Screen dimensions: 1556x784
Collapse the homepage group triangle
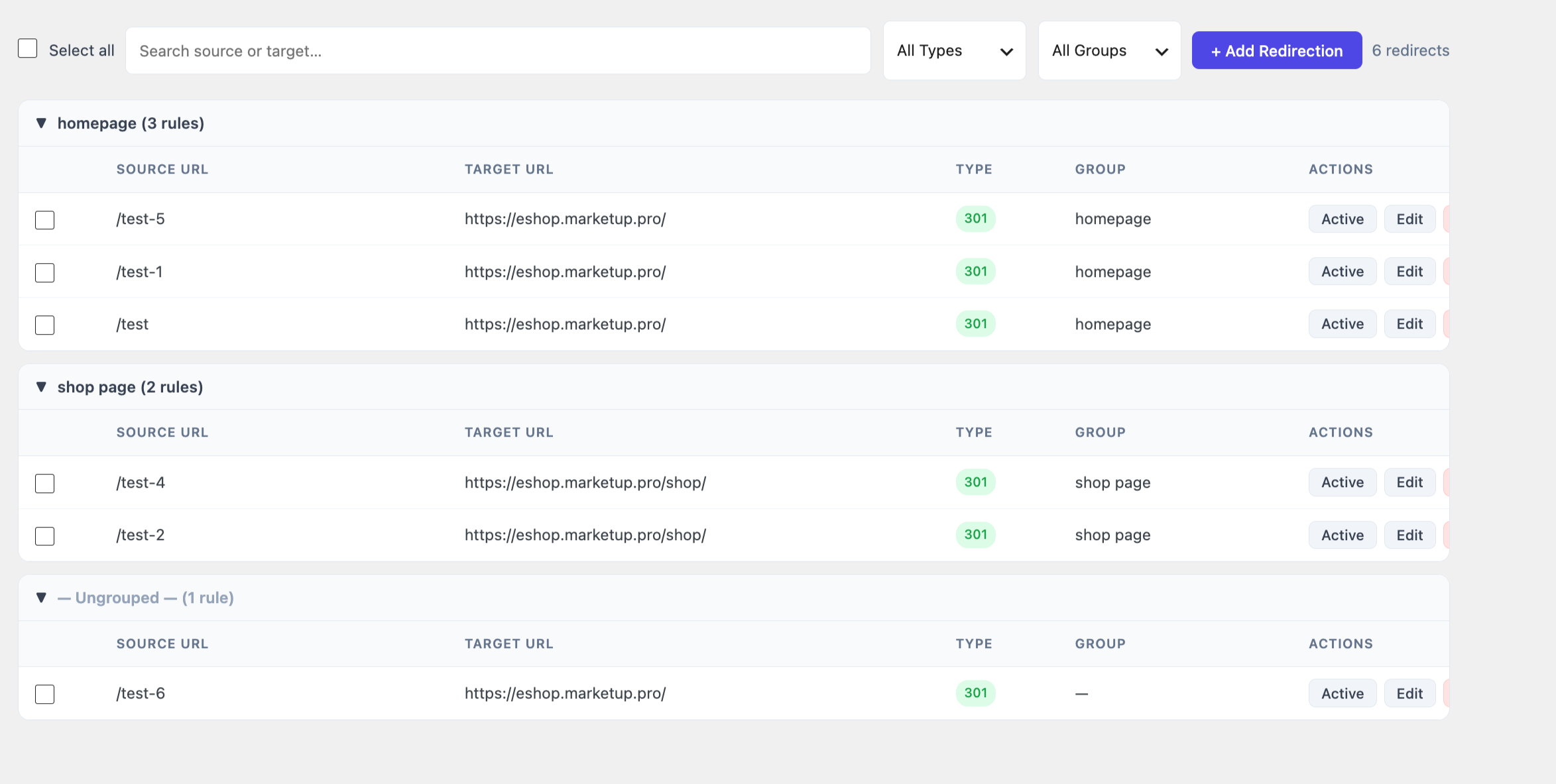coord(41,123)
